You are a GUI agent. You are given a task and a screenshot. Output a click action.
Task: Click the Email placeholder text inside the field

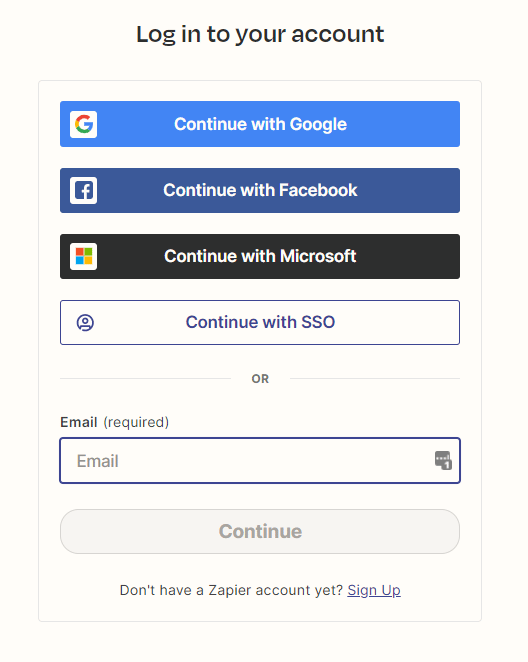(97, 461)
